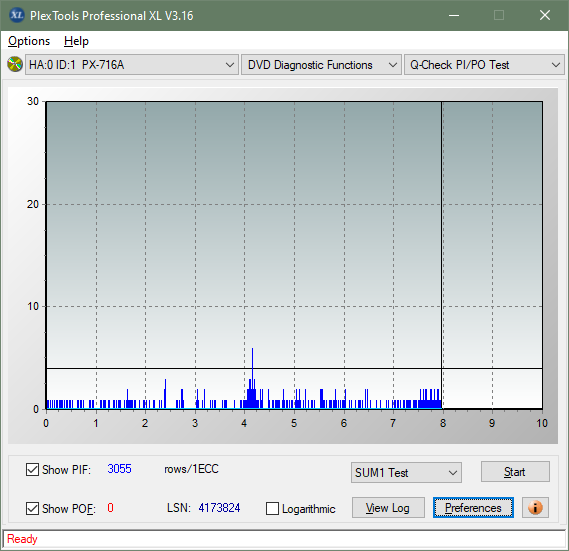Click the disc drive icon beside the drive selector
This screenshot has height=551, width=569.
pos(15,64)
